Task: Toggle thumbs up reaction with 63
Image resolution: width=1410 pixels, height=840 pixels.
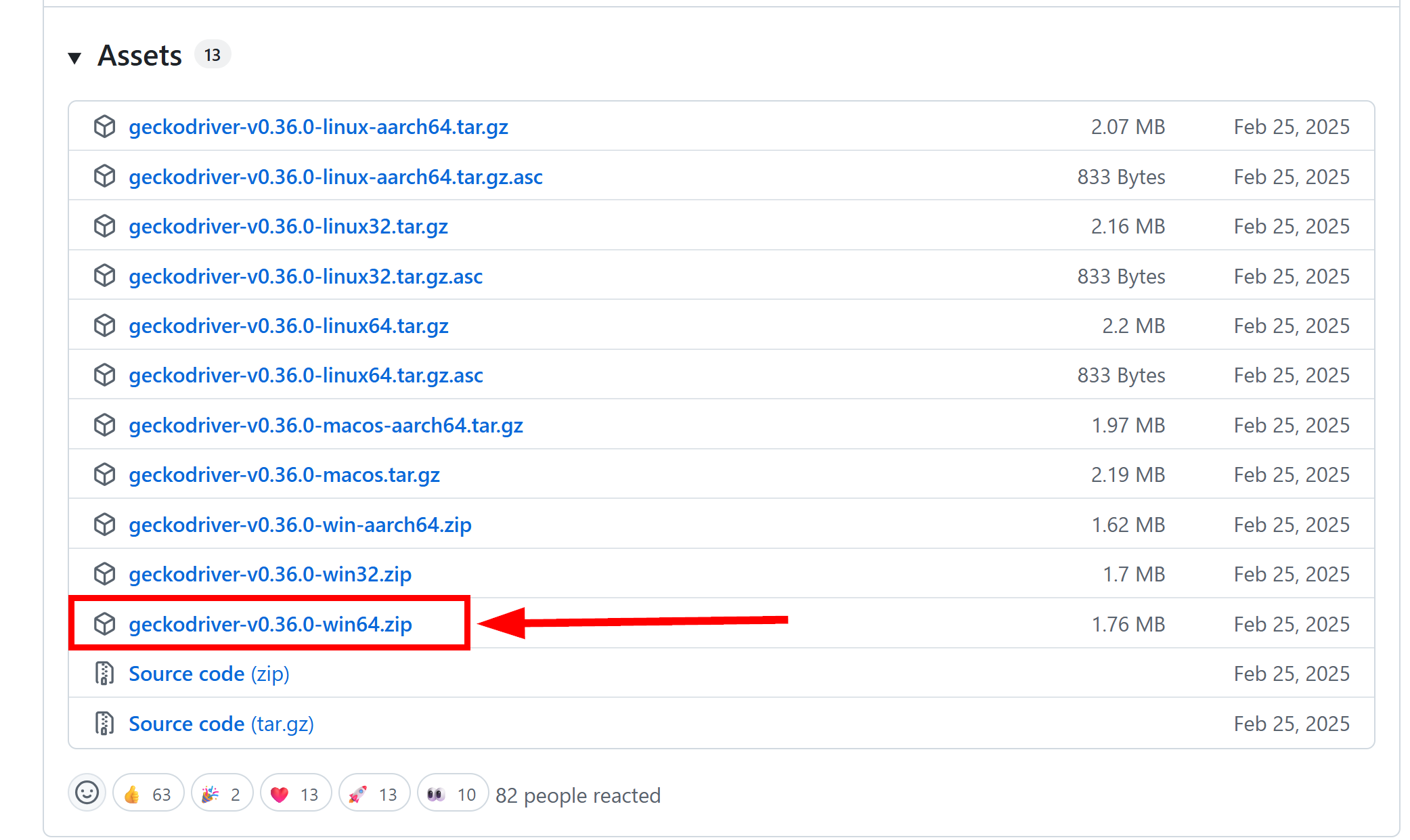Action: (148, 794)
